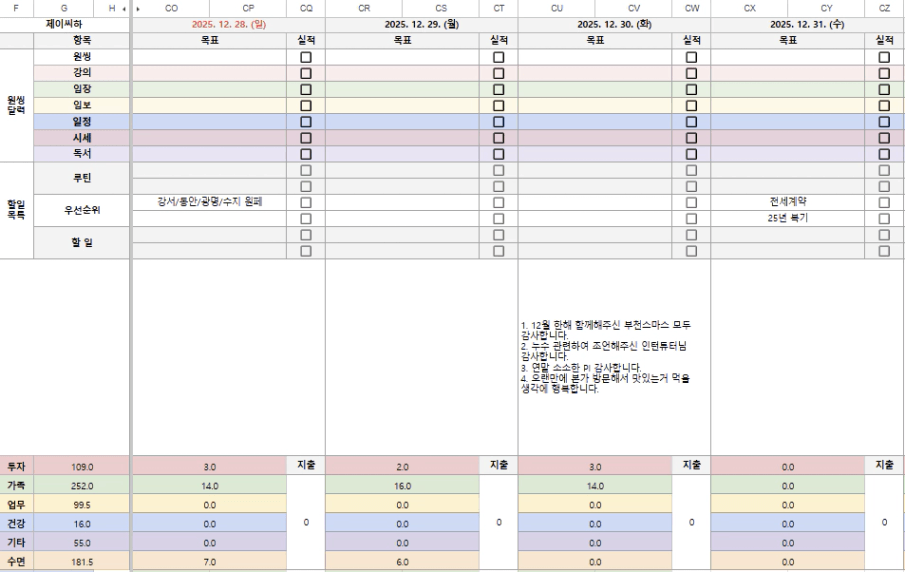905x572 pixels.
Task: Tick checkbox beside 강서/동안/광명/수지 원페
Action: 306,202
